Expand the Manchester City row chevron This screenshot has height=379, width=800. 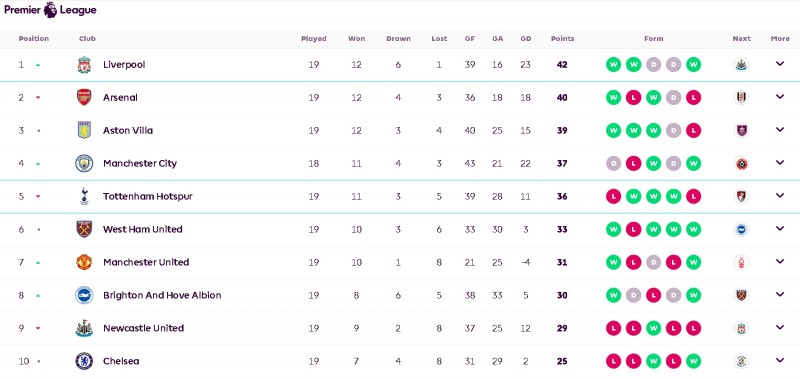pyautogui.click(x=780, y=163)
